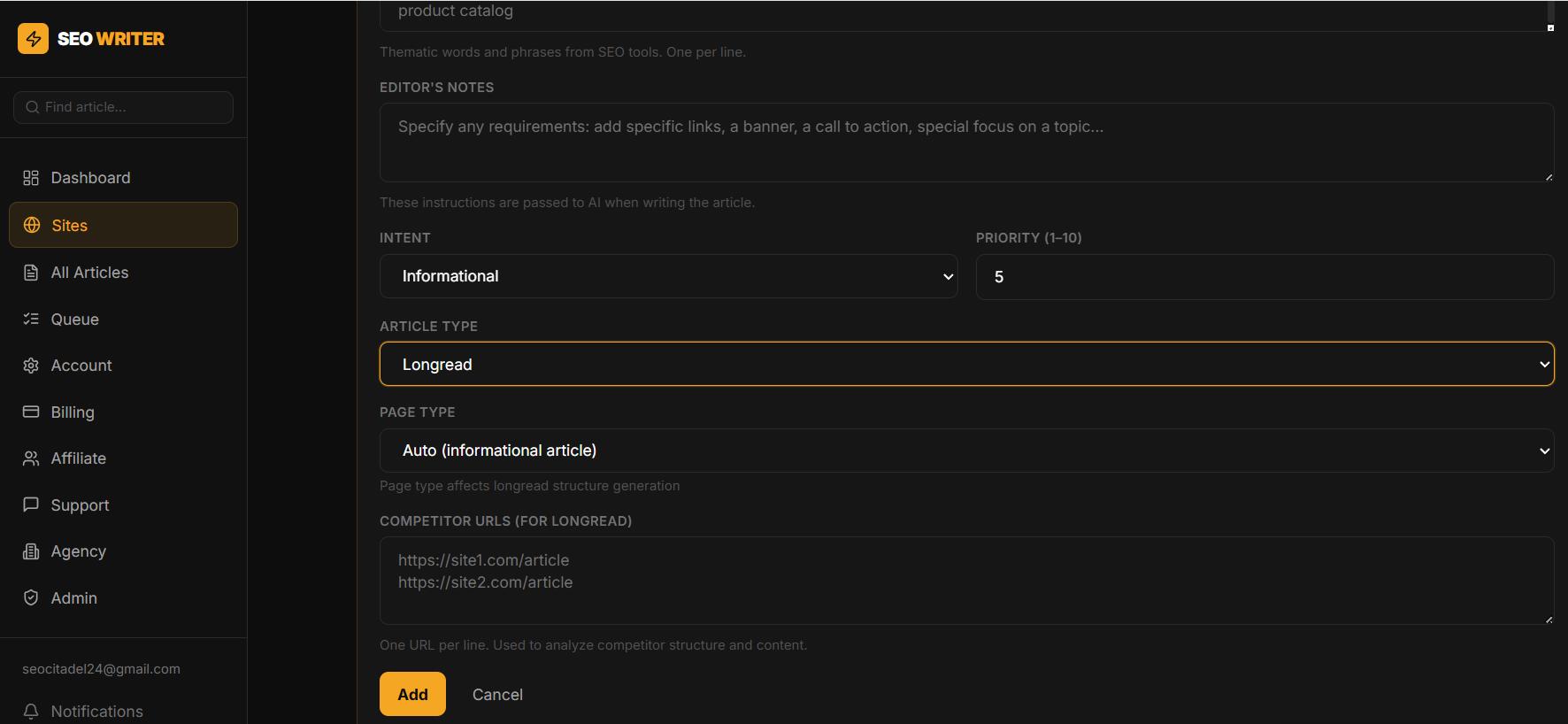Click the Admin shield icon
This screenshot has width=1568, height=724.
(31, 597)
